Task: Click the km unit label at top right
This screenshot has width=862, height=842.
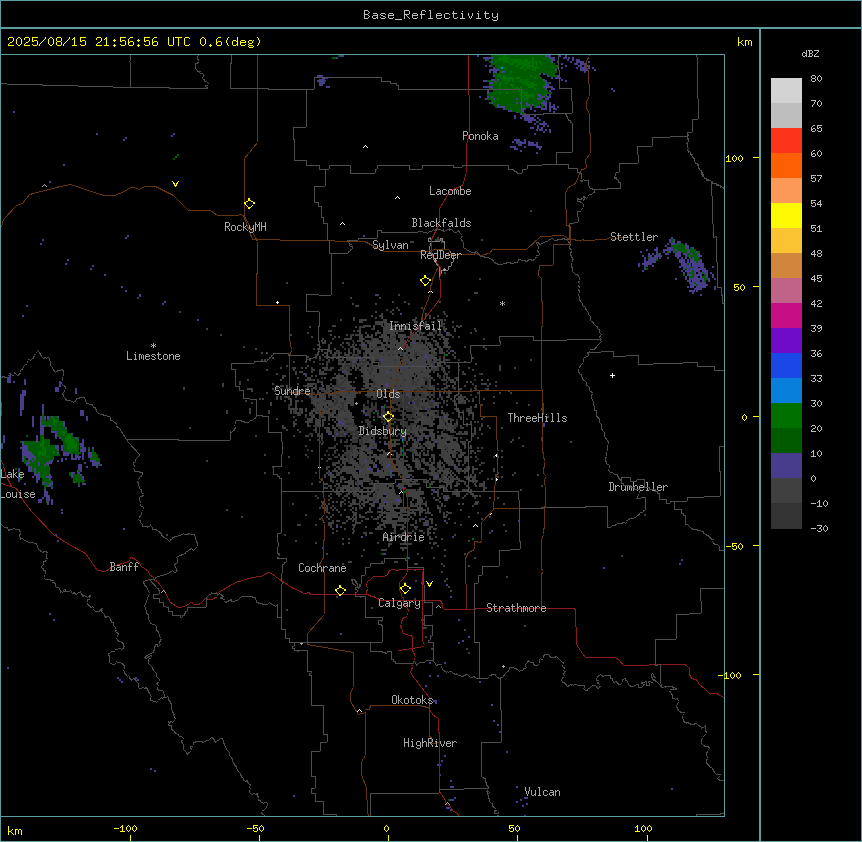Action: pyautogui.click(x=744, y=42)
